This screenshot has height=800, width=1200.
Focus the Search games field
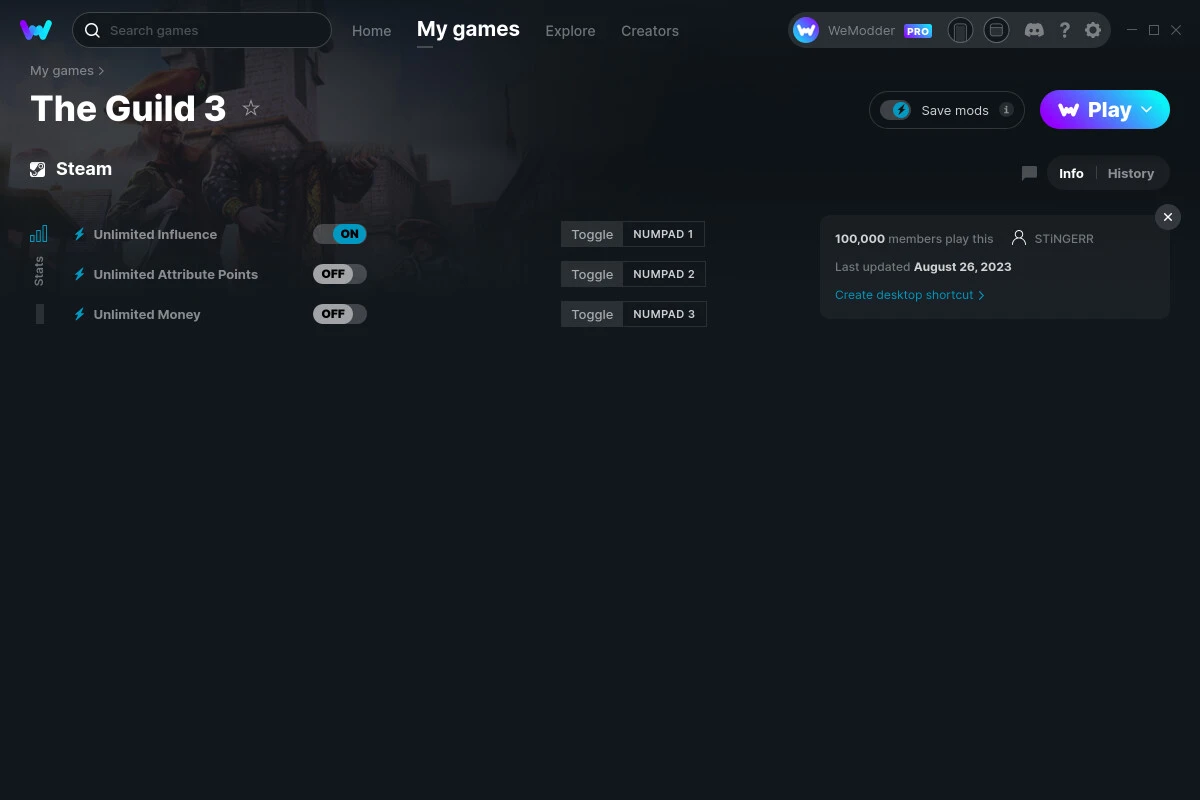click(202, 30)
